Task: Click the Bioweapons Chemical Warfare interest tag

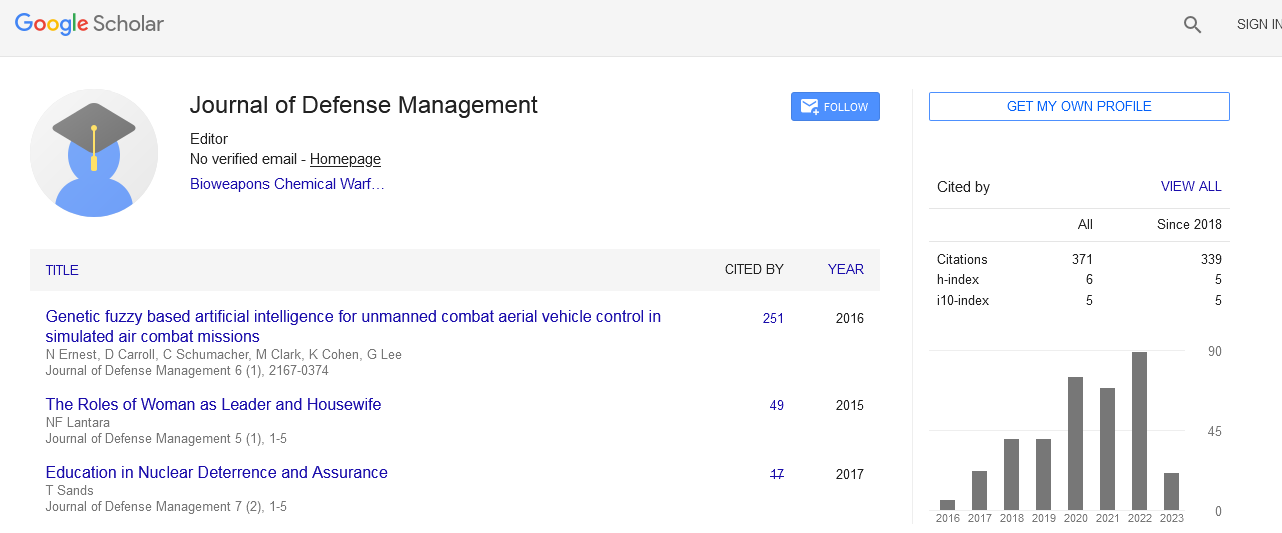Action: (287, 184)
